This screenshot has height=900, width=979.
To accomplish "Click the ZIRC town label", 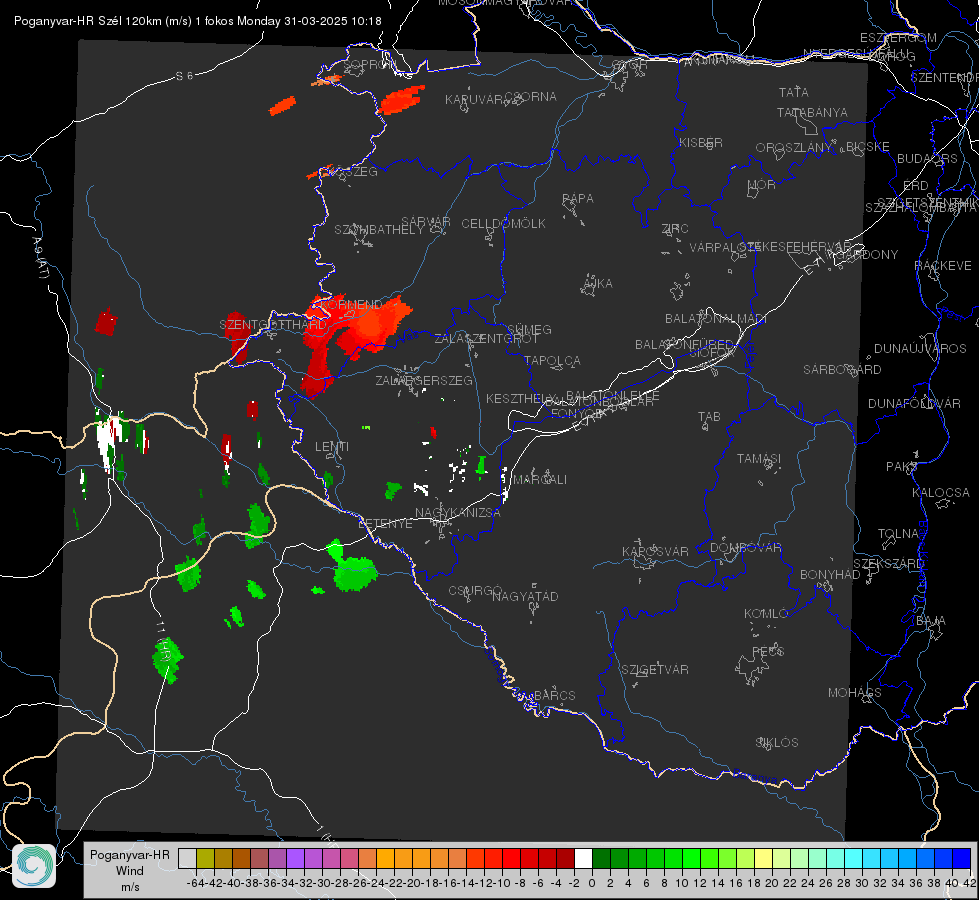I will [x=675, y=229].
